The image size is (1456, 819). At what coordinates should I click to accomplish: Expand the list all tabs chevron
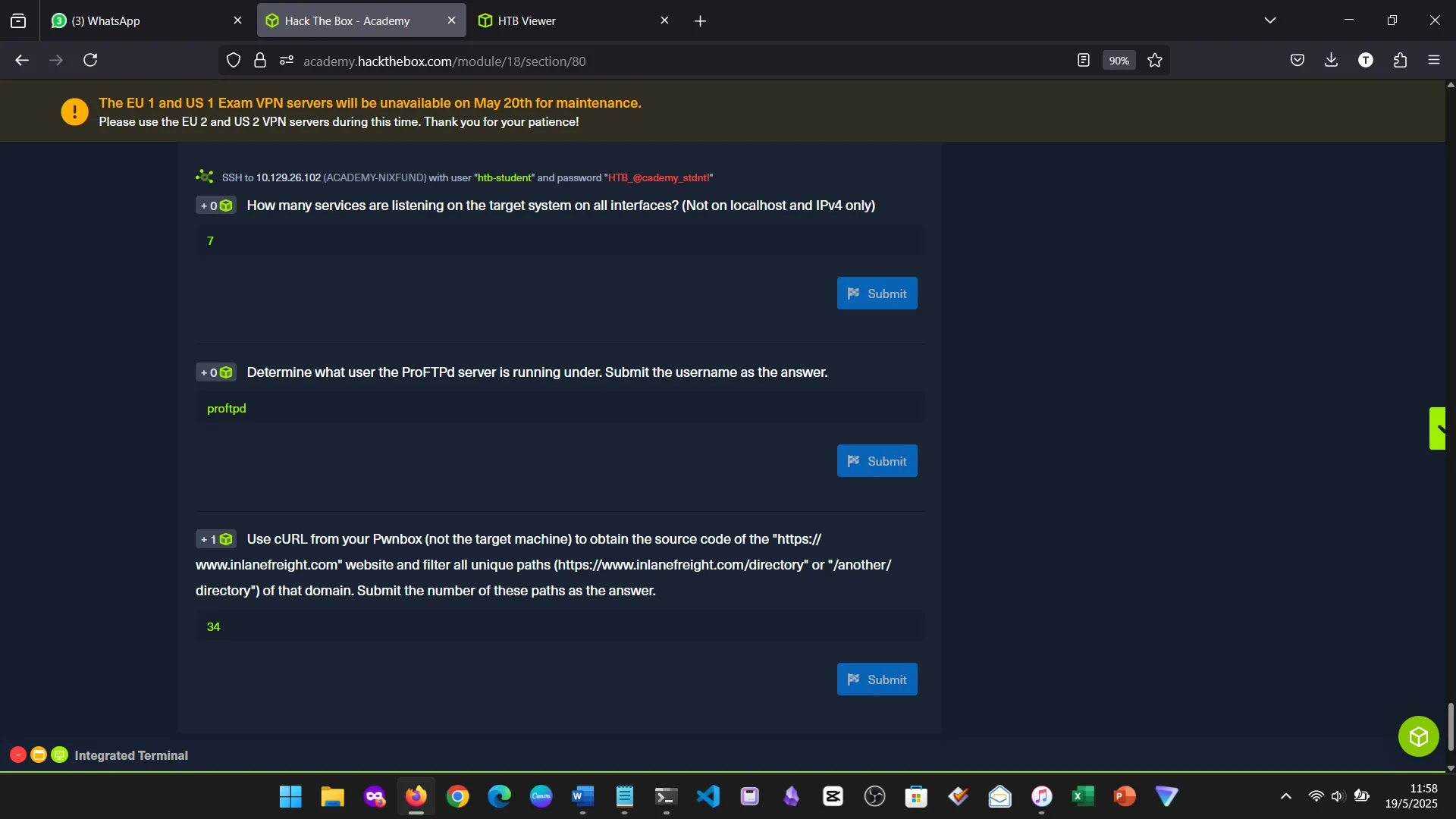(1270, 20)
